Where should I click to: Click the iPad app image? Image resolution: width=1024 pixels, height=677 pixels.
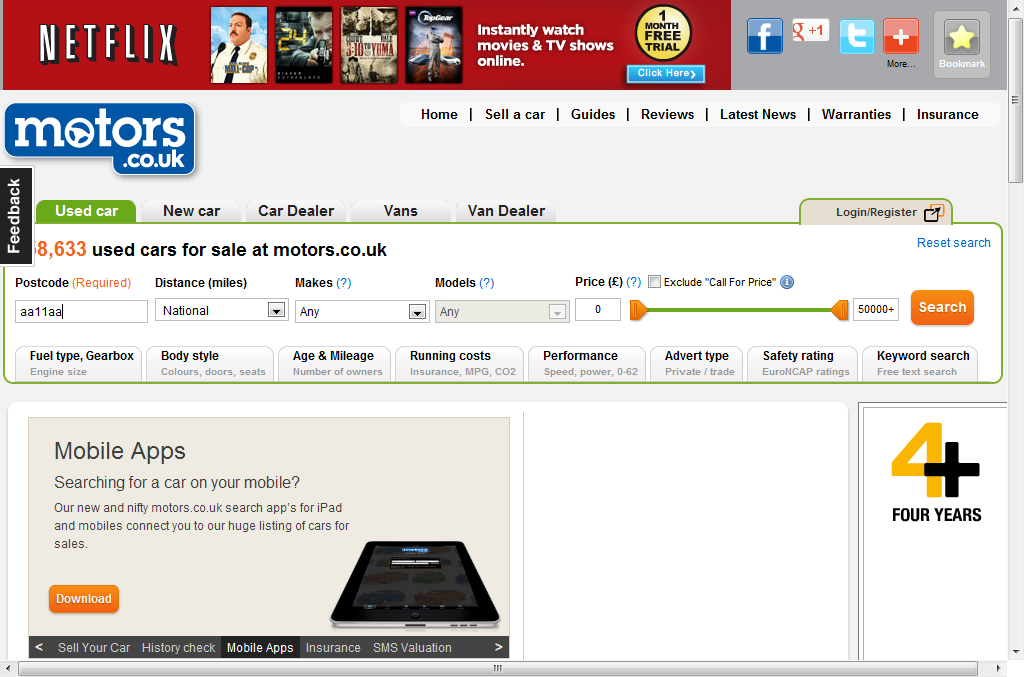pyautogui.click(x=415, y=585)
